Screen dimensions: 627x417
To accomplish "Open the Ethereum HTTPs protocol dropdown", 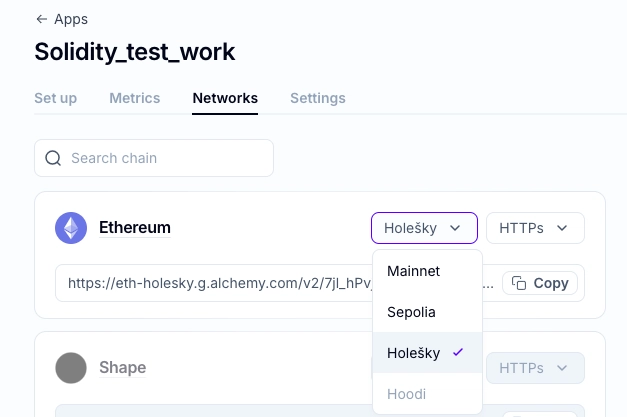I will click(x=535, y=228).
